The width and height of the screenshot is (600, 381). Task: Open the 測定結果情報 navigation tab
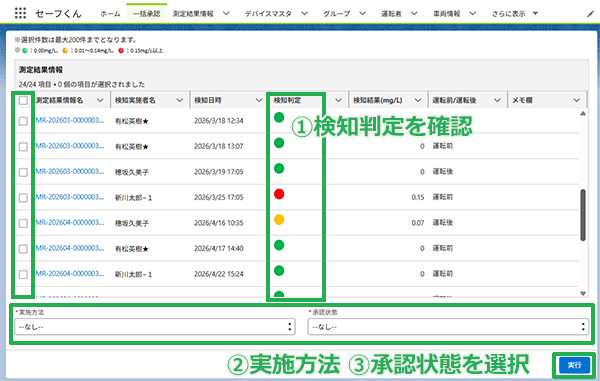193,14
